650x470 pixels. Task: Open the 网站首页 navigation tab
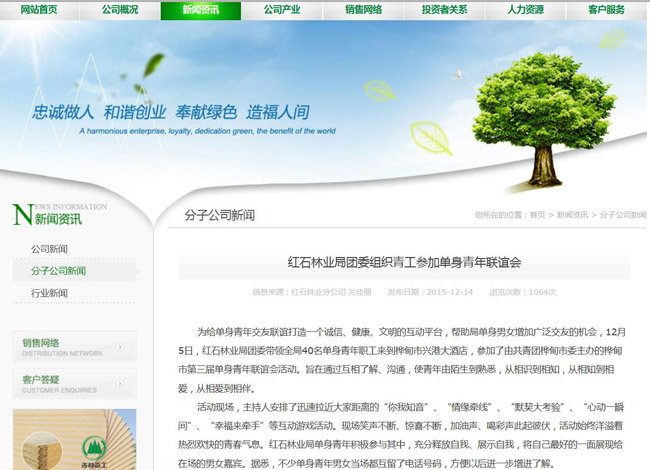tap(39, 10)
